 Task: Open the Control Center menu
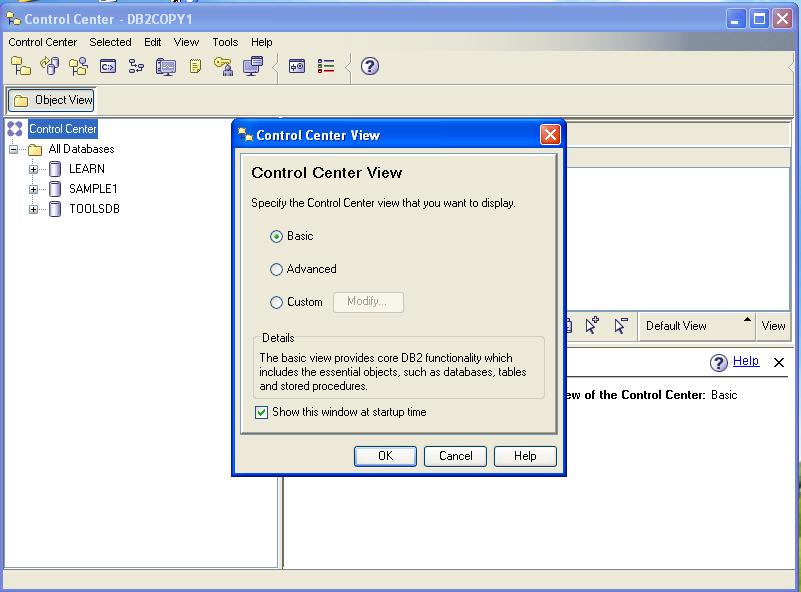[42, 42]
